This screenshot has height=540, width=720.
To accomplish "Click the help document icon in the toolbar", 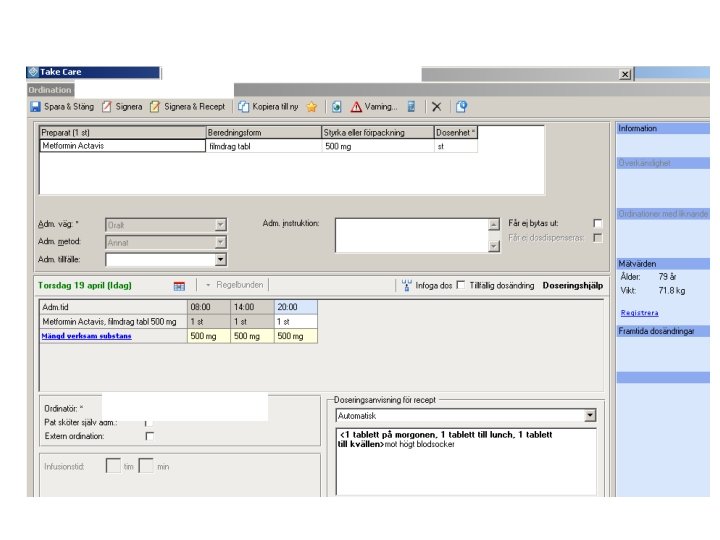I will coord(461,107).
